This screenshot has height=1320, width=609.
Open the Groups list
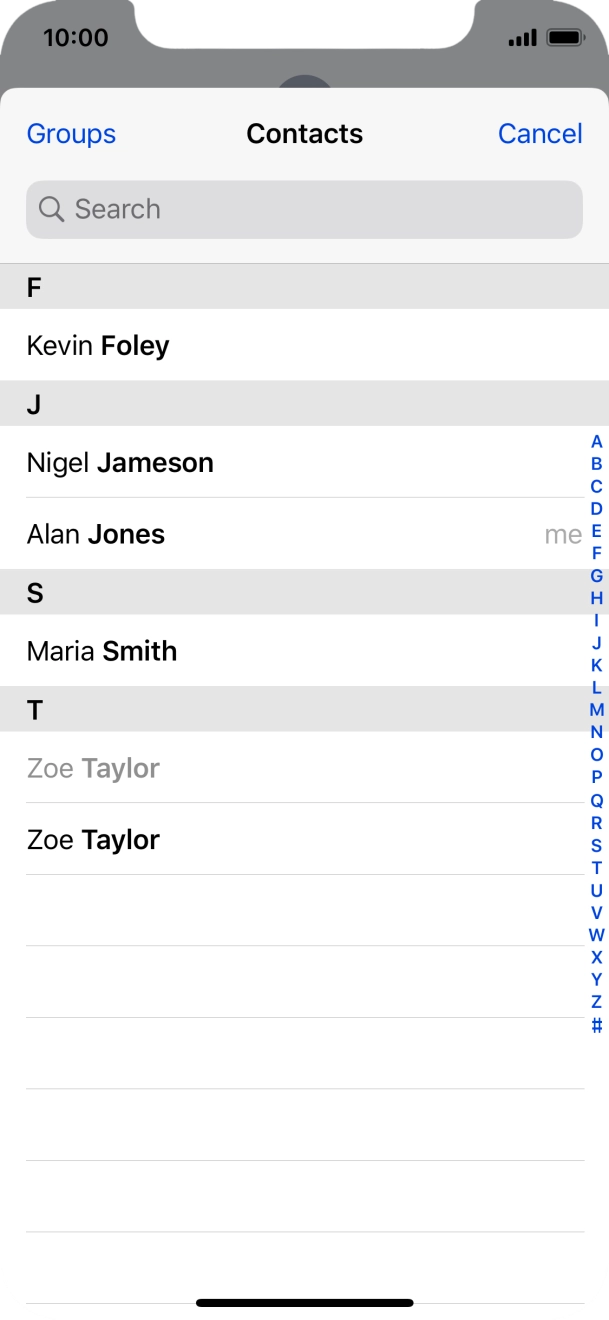tap(71, 134)
